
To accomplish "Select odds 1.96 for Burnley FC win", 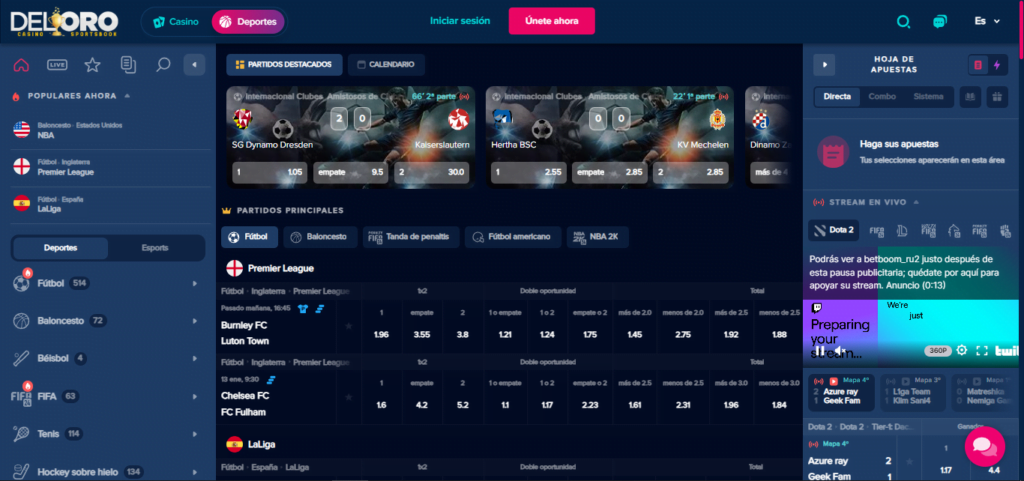I will click(381, 333).
